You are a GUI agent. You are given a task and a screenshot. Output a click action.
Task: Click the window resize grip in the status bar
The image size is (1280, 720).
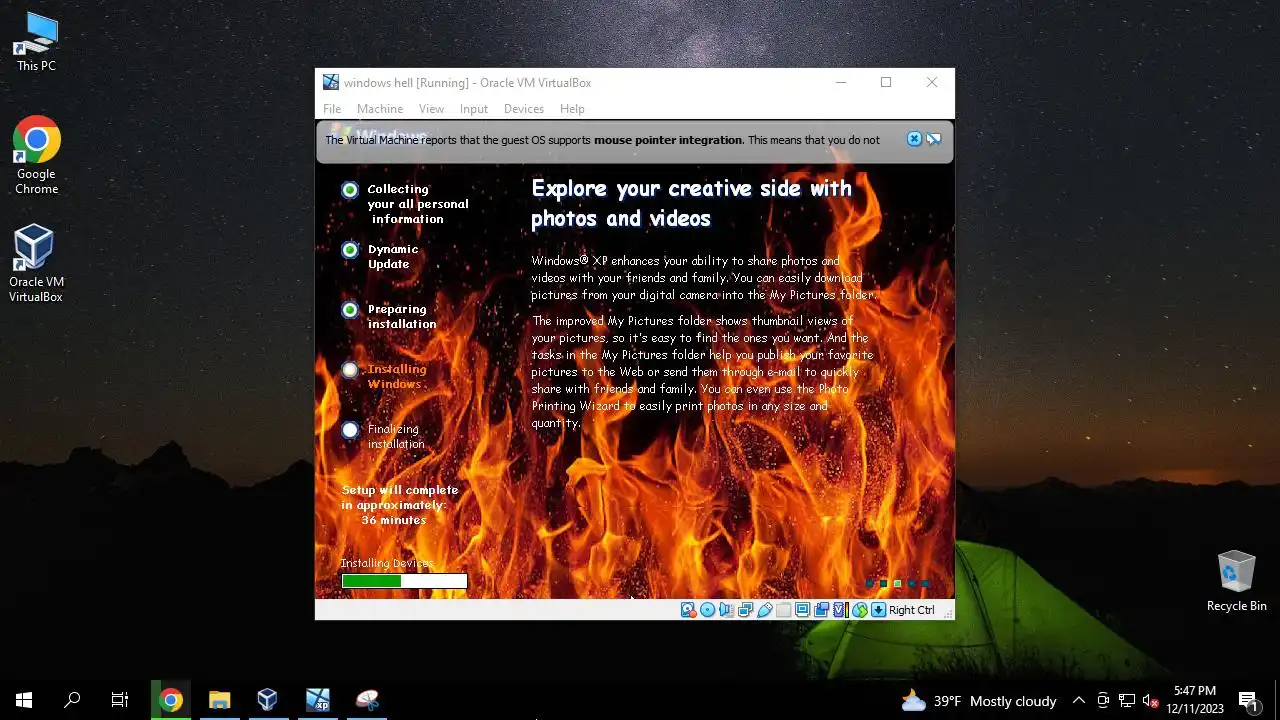(x=947, y=612)
